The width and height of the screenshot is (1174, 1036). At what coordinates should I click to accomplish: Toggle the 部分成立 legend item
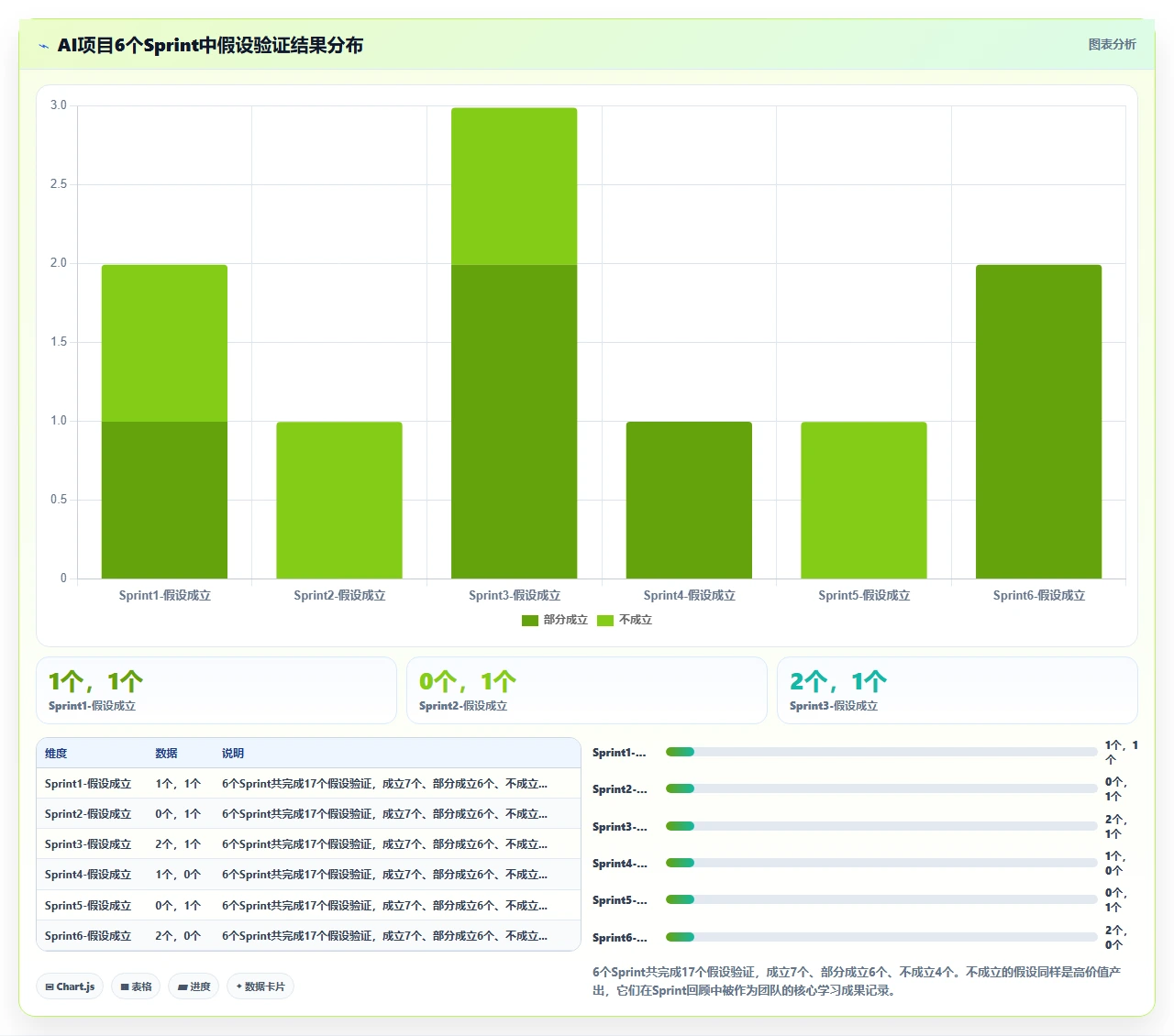pos(555,620)
